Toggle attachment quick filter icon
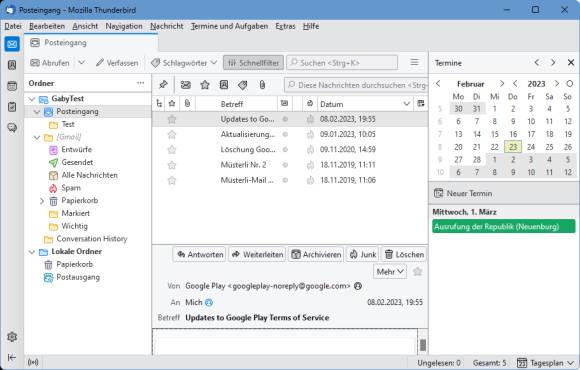Screen dimensions: 580x370 pyautogui.click(x=262, y=85)
